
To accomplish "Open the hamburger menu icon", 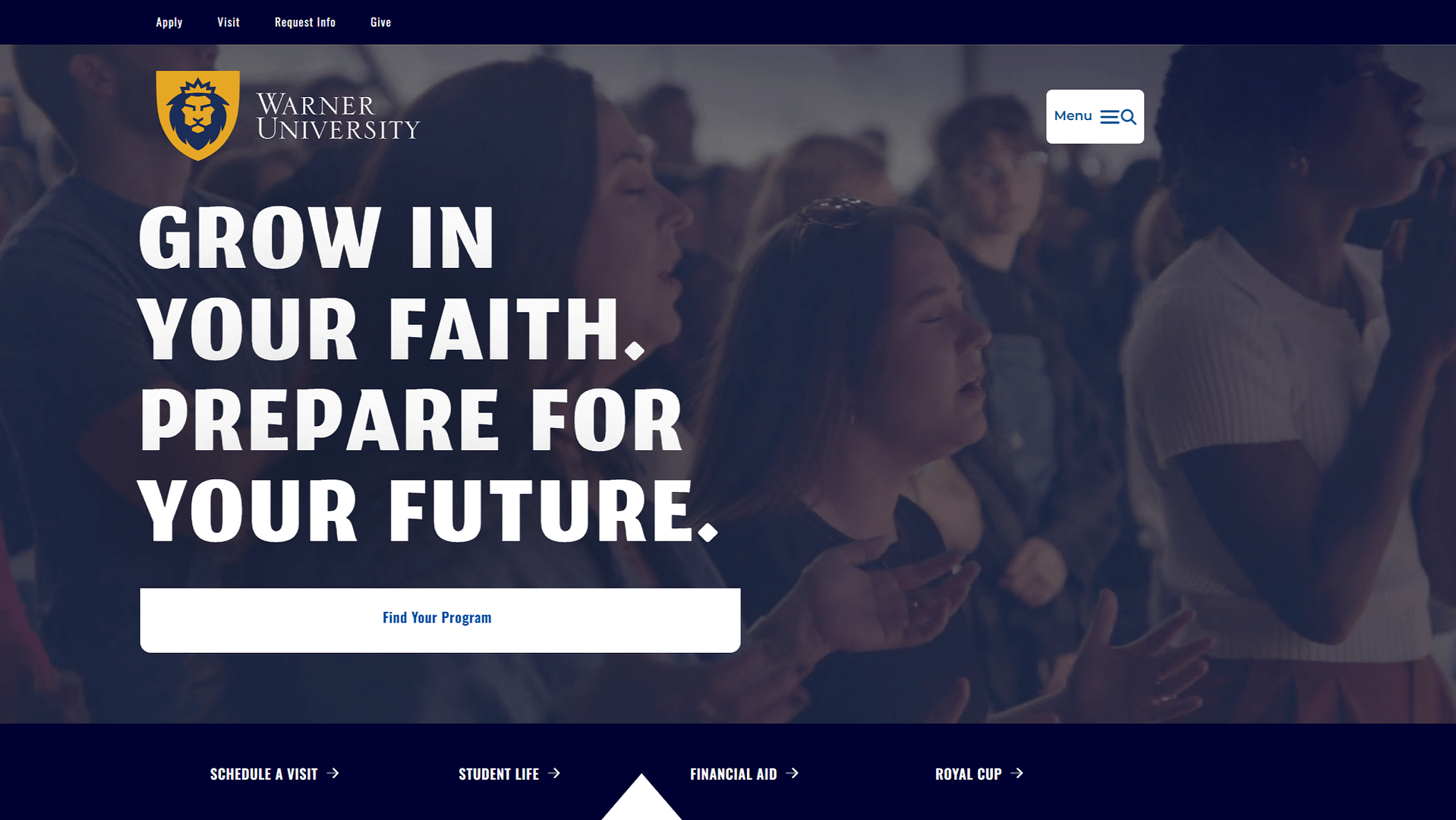I will coord(1109,117).
